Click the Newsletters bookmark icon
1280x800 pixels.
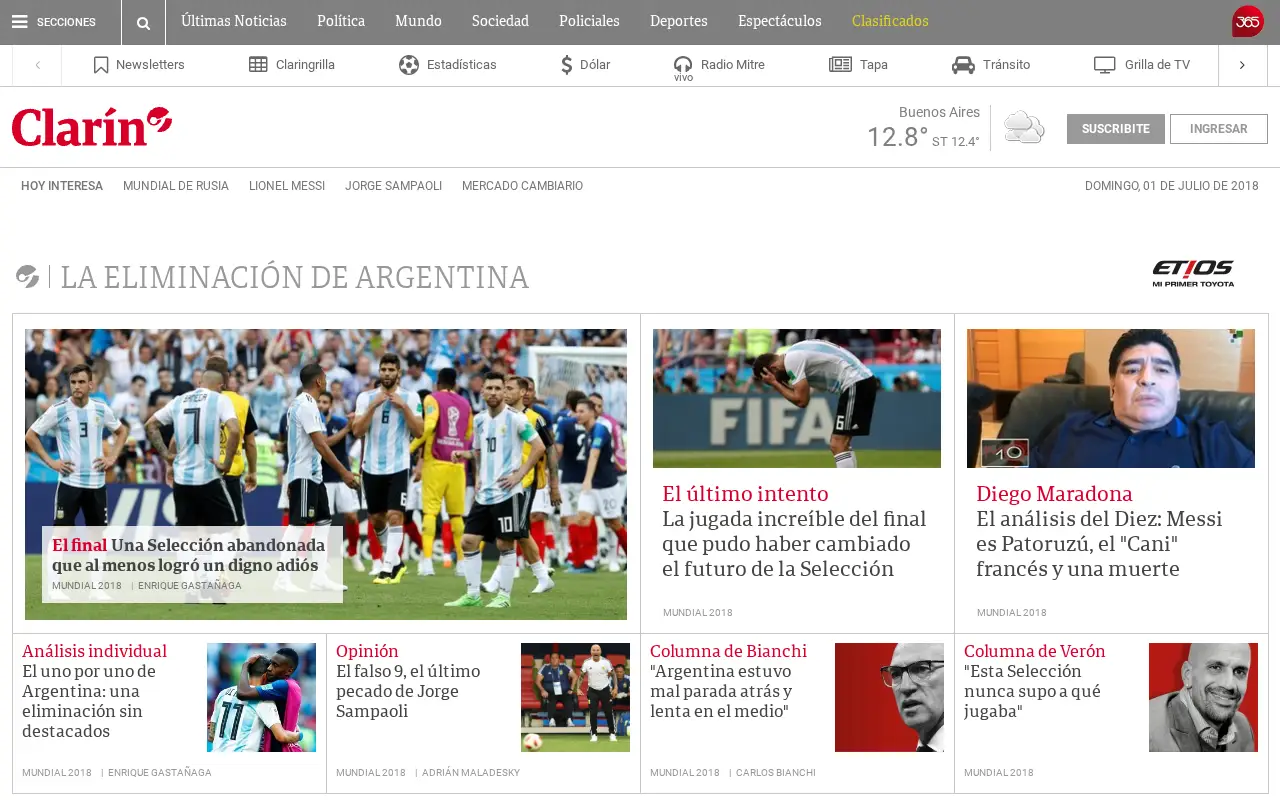(101, 65)
